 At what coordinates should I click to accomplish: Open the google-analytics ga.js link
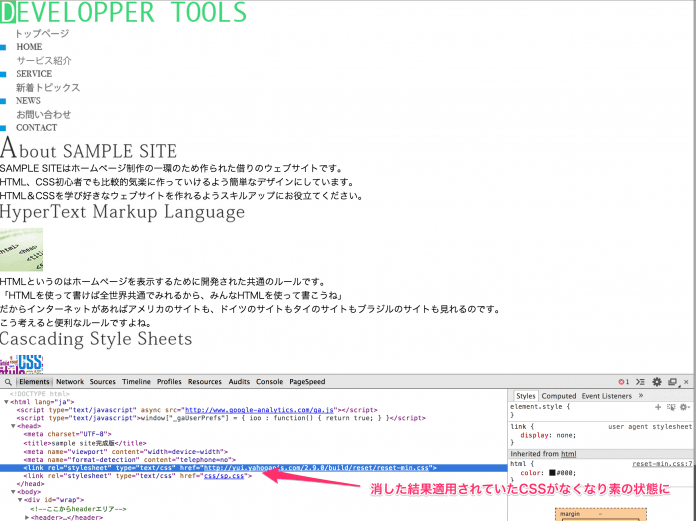(x=259, y=410)
